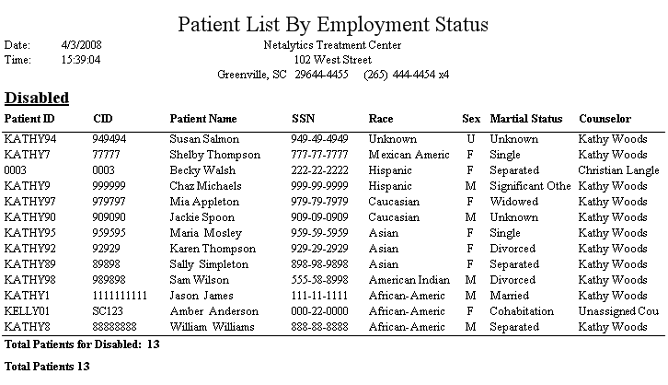Click the report title Patient List By Employment Status
668x385 pixels.
333,24
